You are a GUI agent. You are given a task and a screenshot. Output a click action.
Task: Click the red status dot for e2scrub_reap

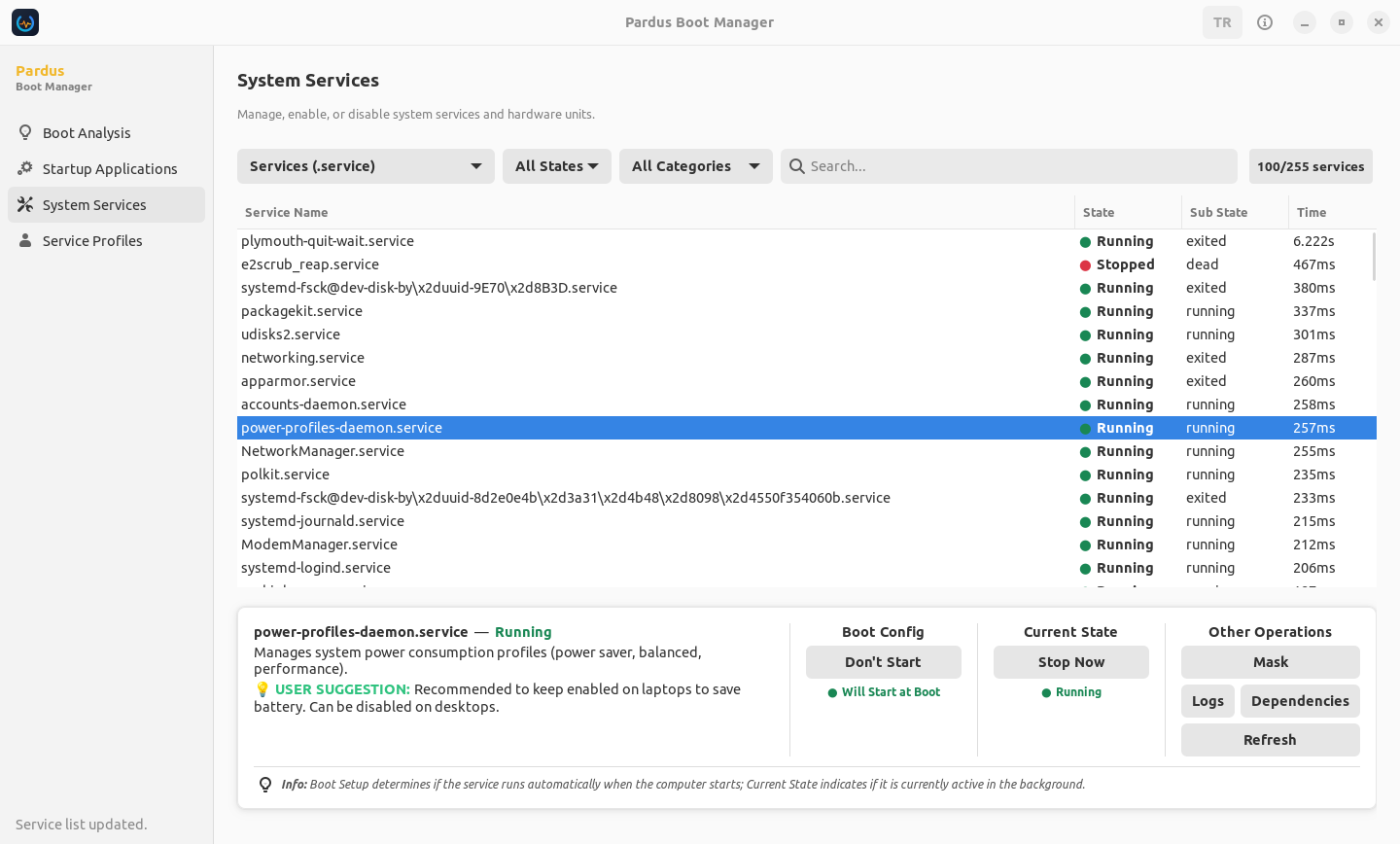coord(1085,265)
